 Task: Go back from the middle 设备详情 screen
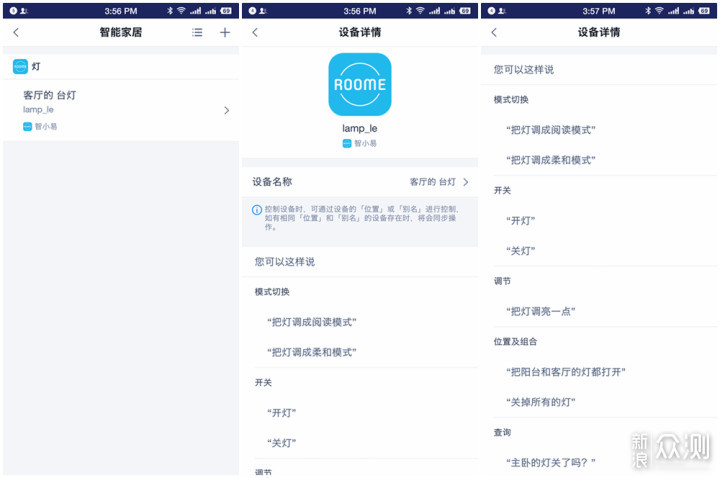254,32
